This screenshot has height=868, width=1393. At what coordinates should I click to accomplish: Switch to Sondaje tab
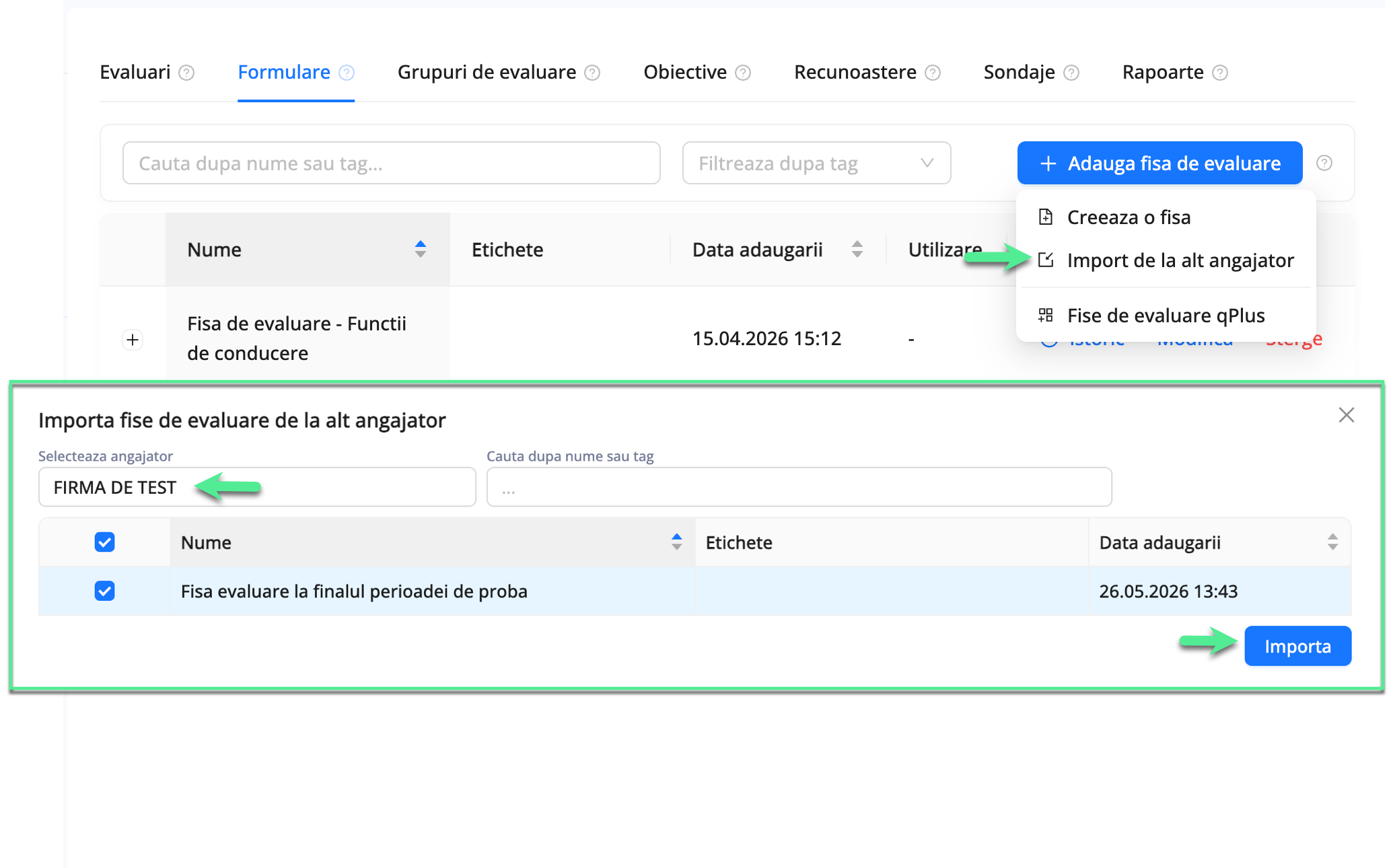[x=1020, y=72]
